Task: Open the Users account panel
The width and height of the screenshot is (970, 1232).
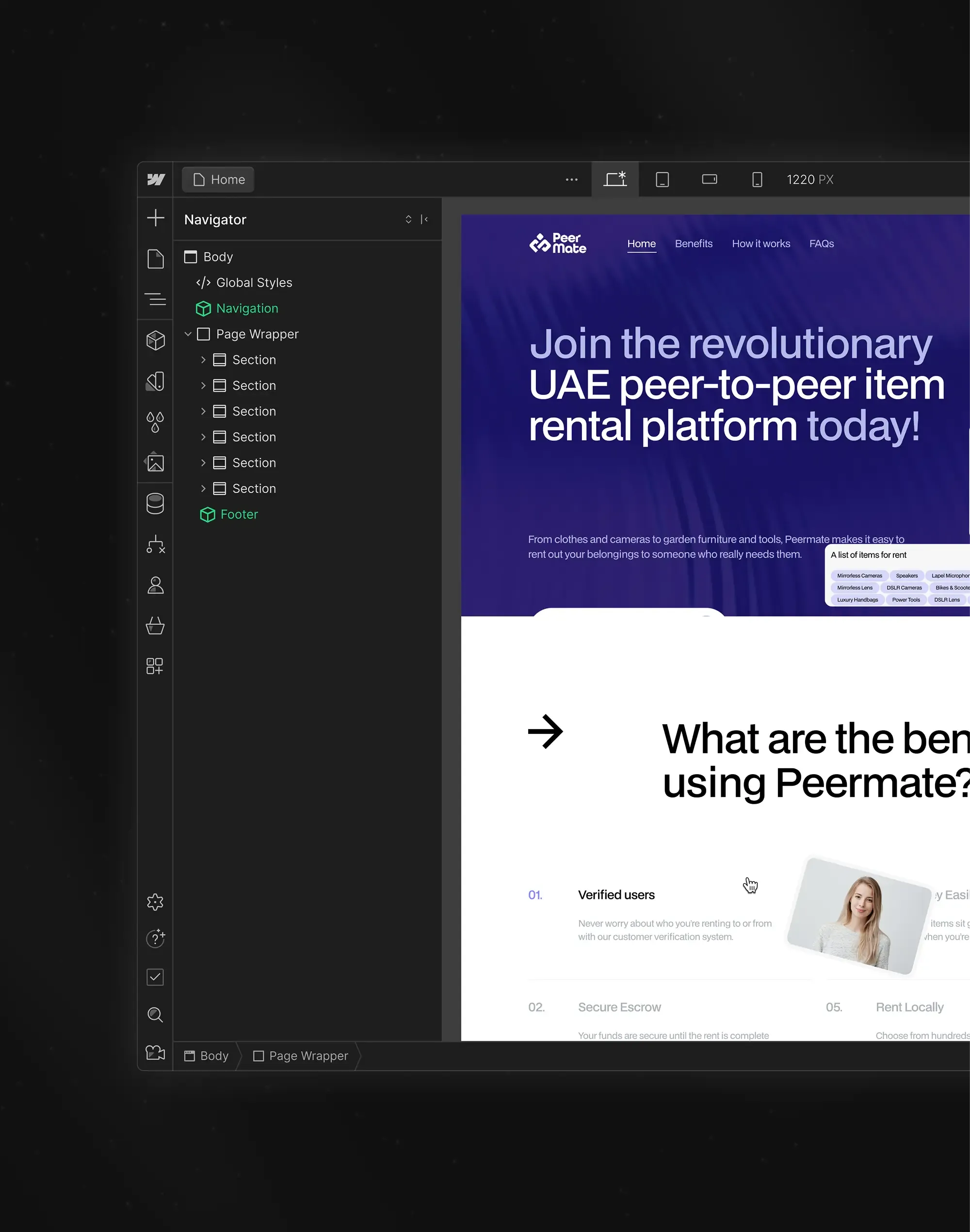Action: (156, 585)
